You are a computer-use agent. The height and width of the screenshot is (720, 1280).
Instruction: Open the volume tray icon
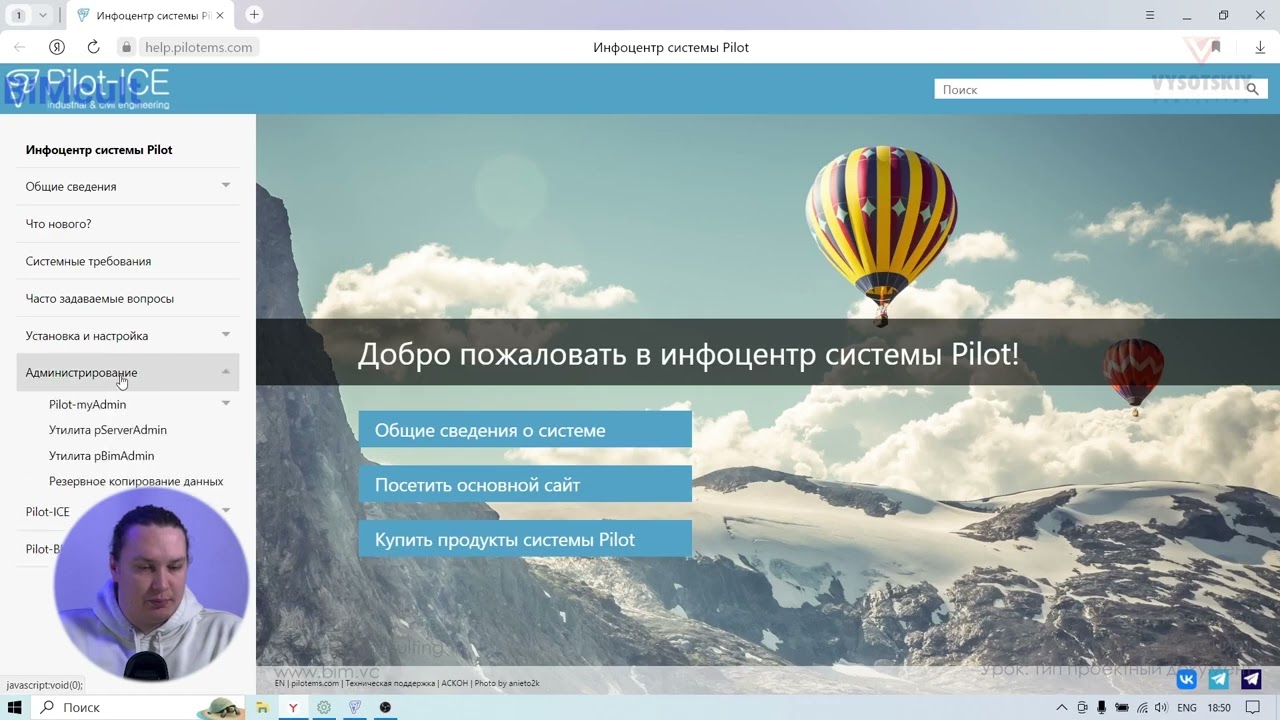point(1161,707)
